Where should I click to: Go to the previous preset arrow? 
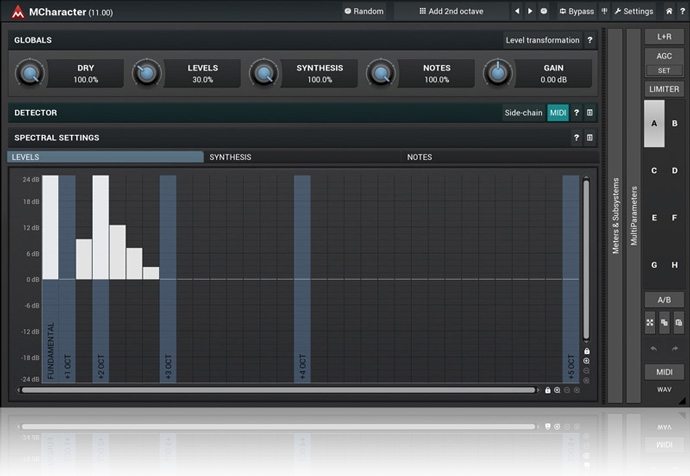[516, 12]
